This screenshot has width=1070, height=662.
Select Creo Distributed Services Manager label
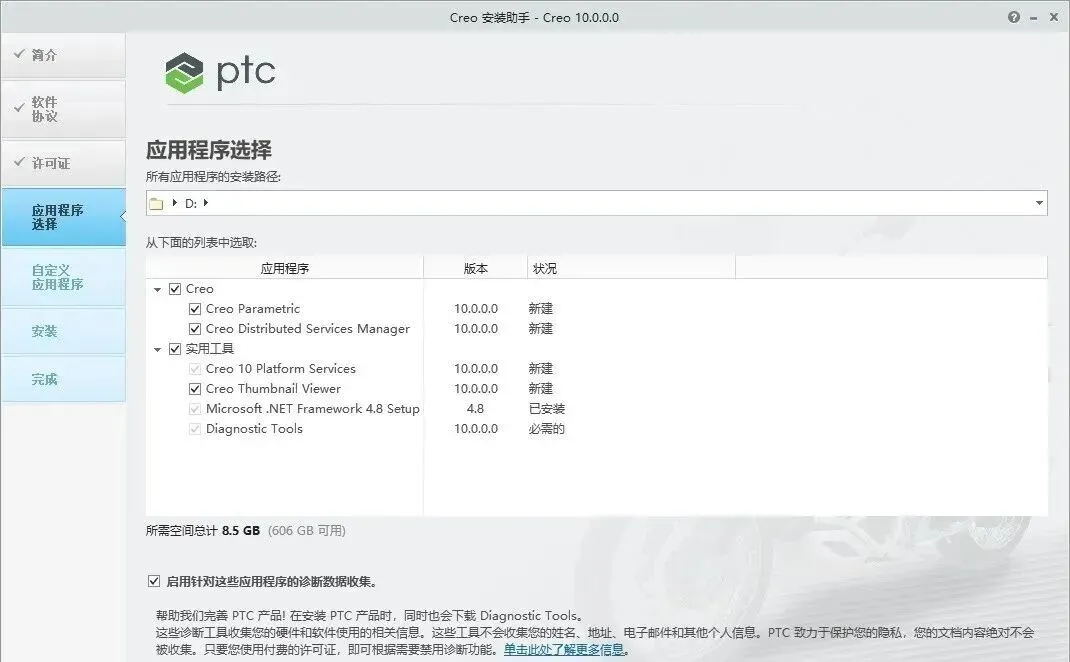pyautogui.click(x=308, y=328)
